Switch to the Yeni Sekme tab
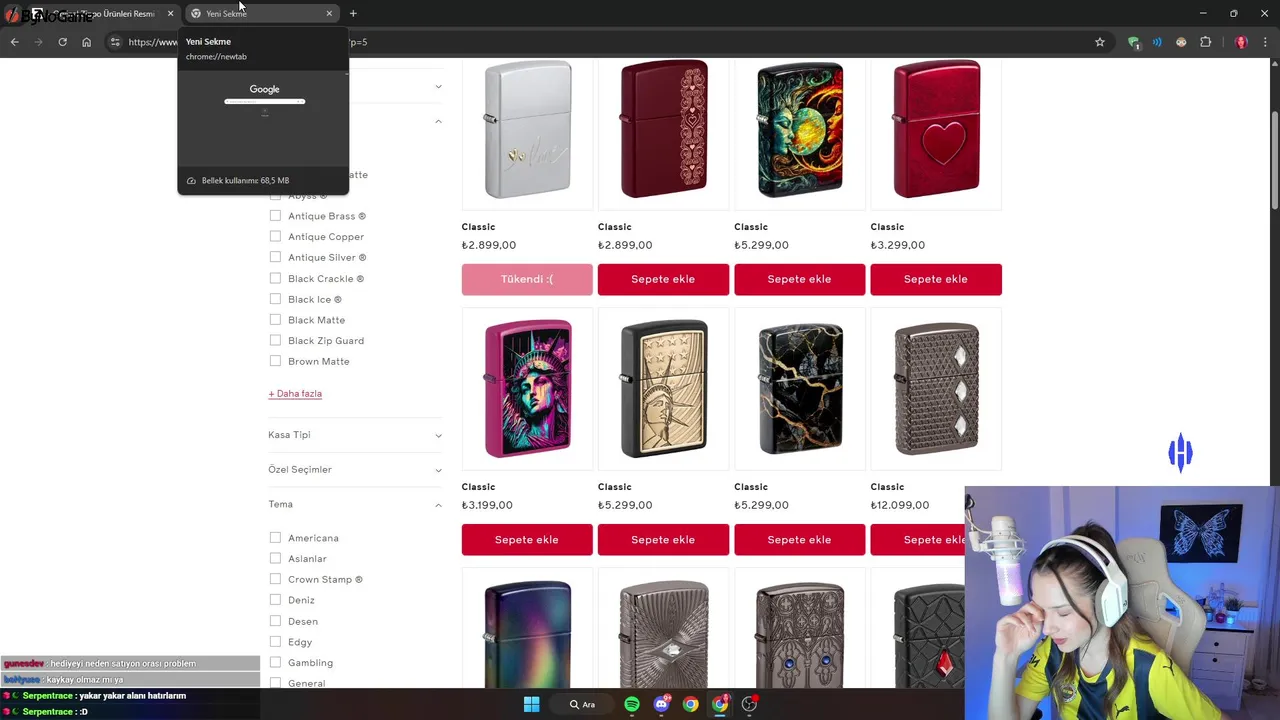Image resolution: width=1280 pixels, height=720 pixels. [260, 13]
